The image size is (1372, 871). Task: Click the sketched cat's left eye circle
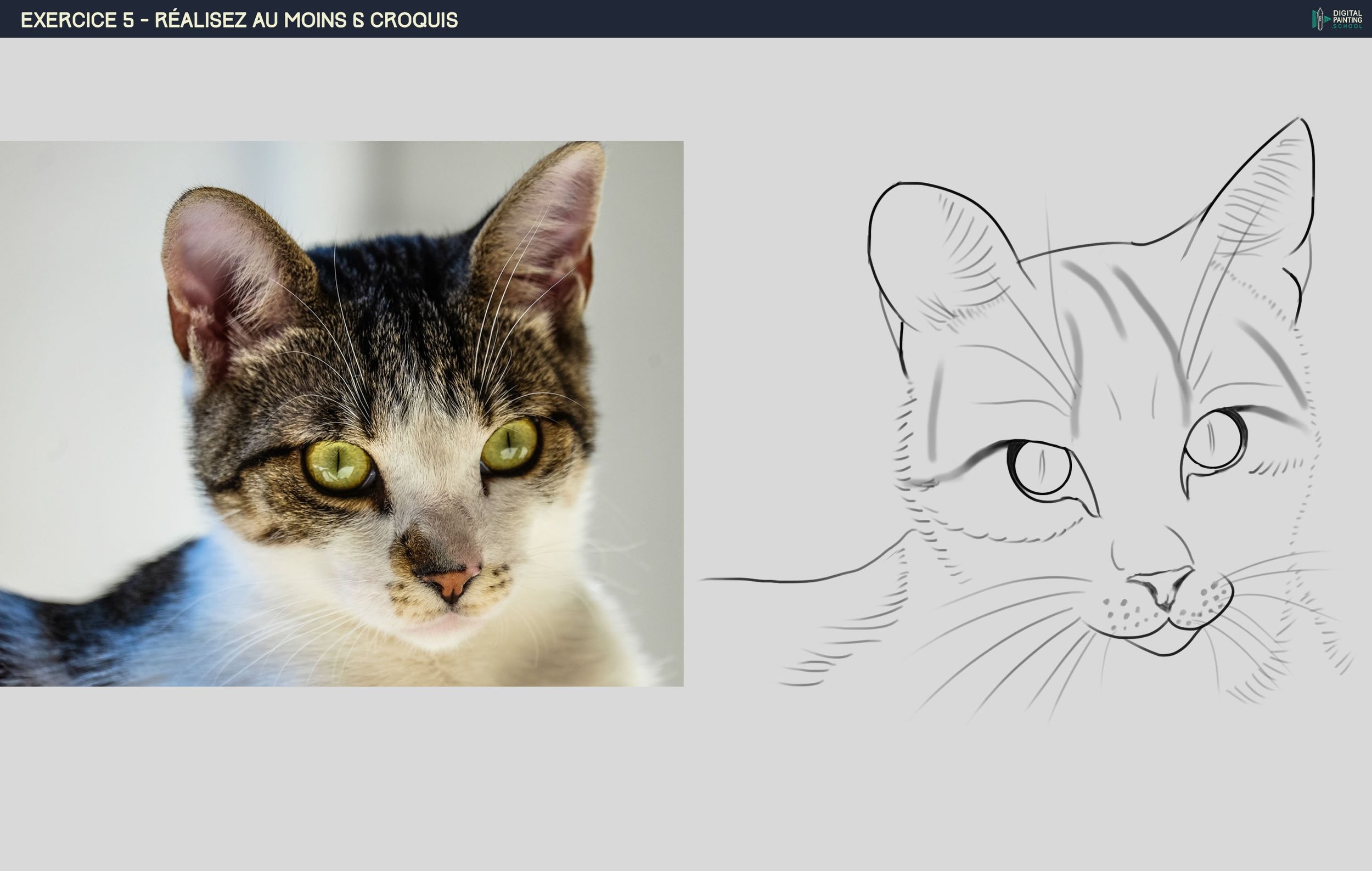coord(1042,467)
